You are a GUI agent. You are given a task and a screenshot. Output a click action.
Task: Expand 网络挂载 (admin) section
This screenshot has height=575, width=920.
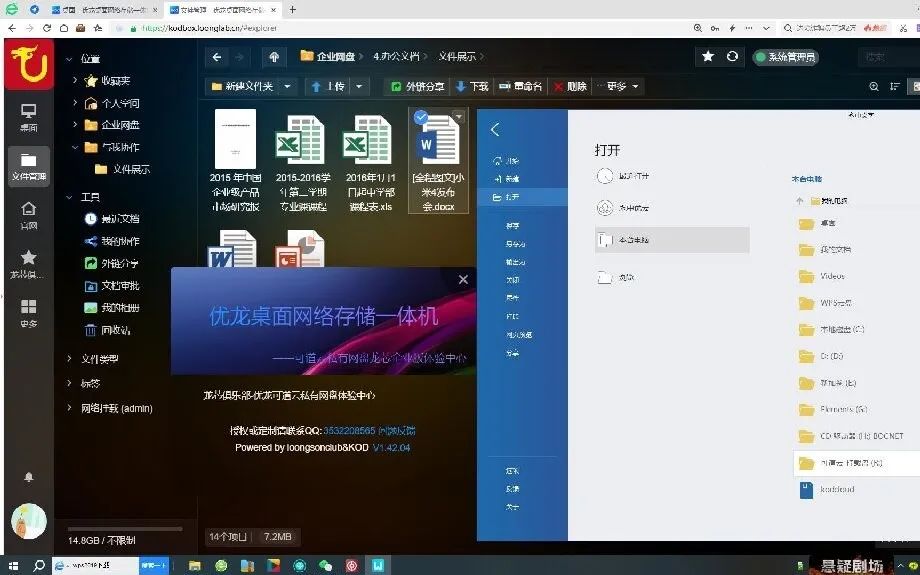click(x=69, y=408)
